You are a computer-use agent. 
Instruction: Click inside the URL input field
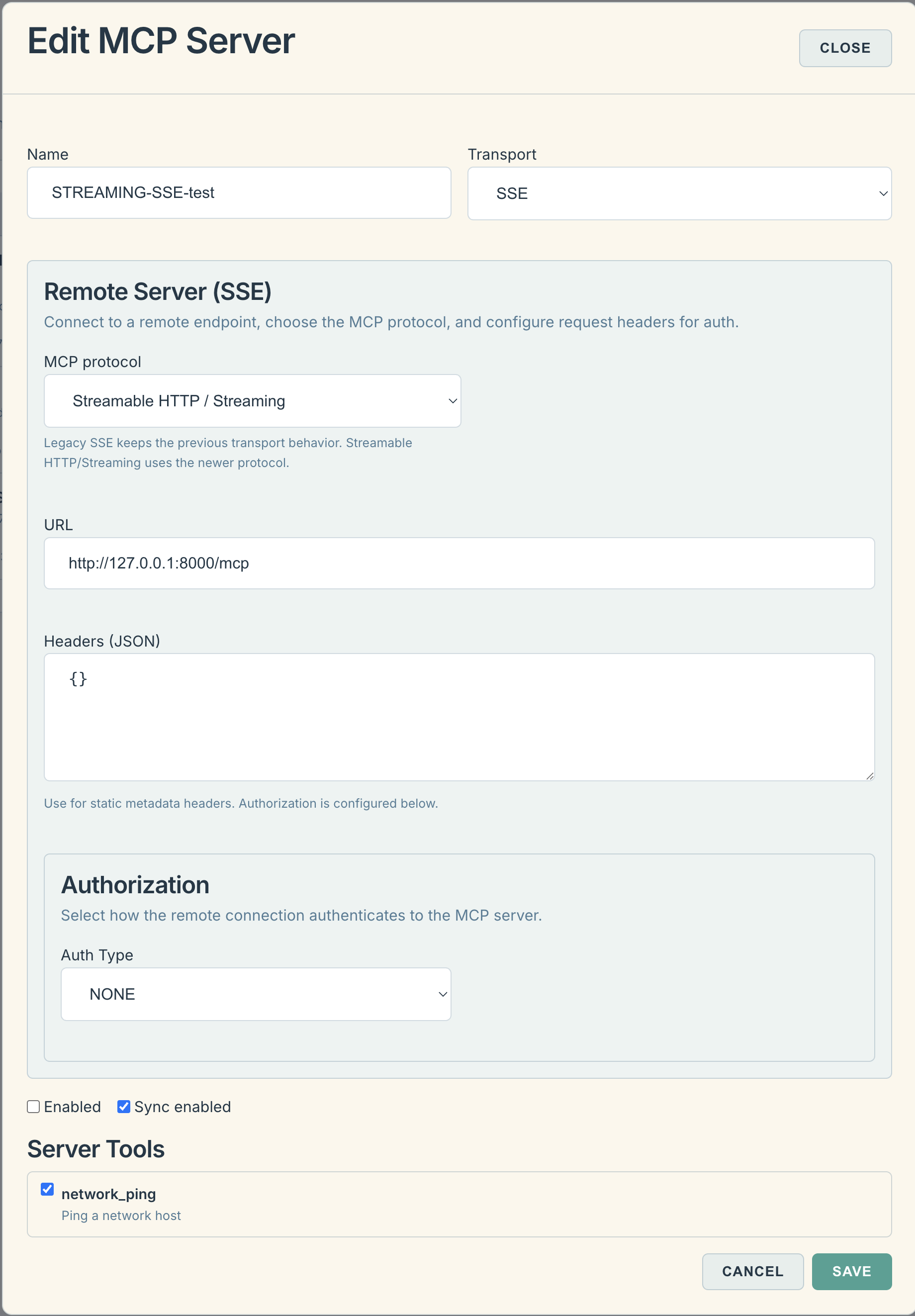point(458,563)
